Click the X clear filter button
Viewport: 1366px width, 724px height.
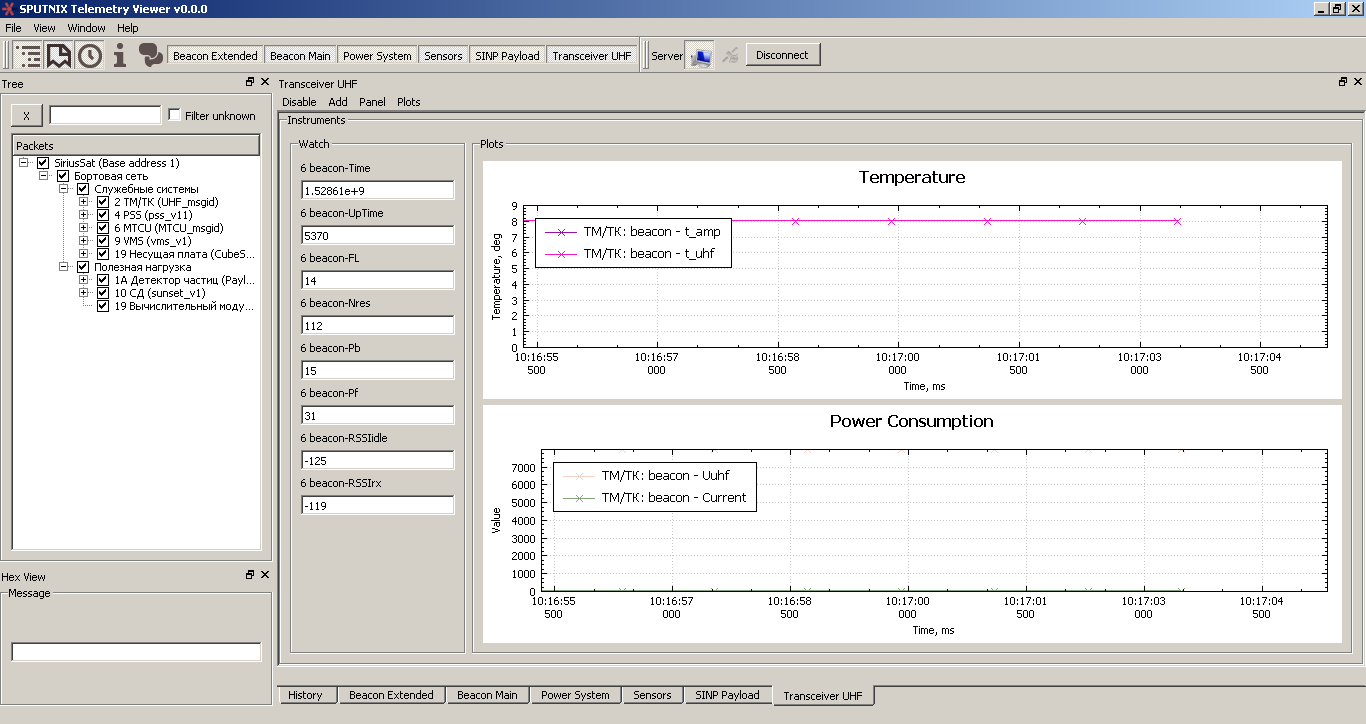click(26, 116)
